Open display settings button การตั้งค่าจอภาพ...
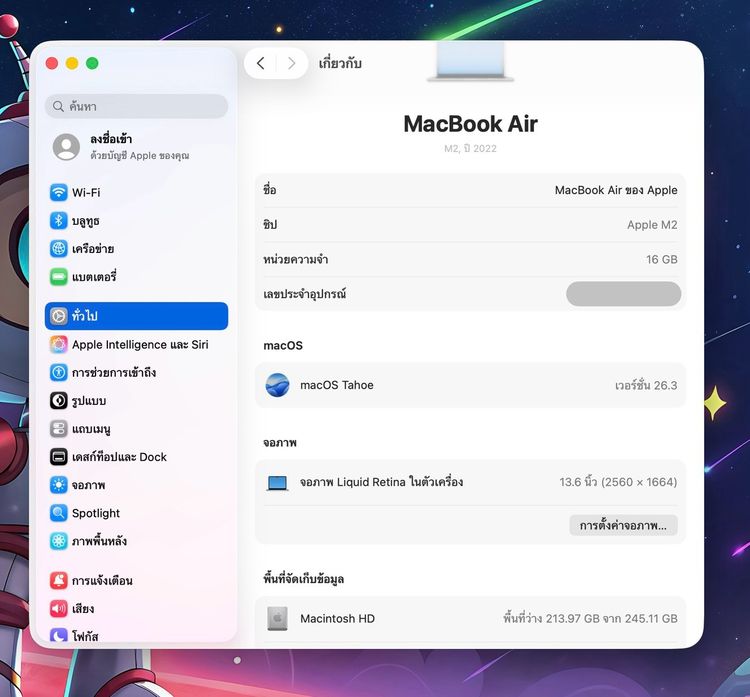Viewport: 750px width, 697px height. pos(623,525)
